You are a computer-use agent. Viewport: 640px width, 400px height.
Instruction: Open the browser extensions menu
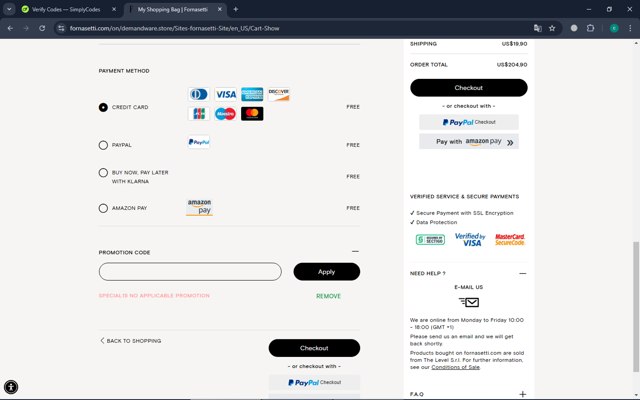click(x=590, y=28)
